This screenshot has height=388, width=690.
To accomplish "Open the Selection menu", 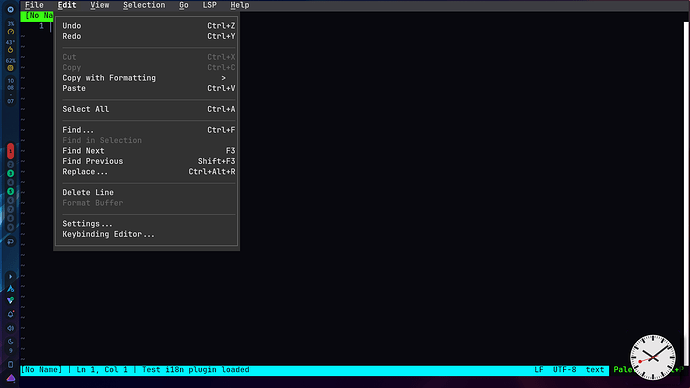I will [x=144, y=5].
